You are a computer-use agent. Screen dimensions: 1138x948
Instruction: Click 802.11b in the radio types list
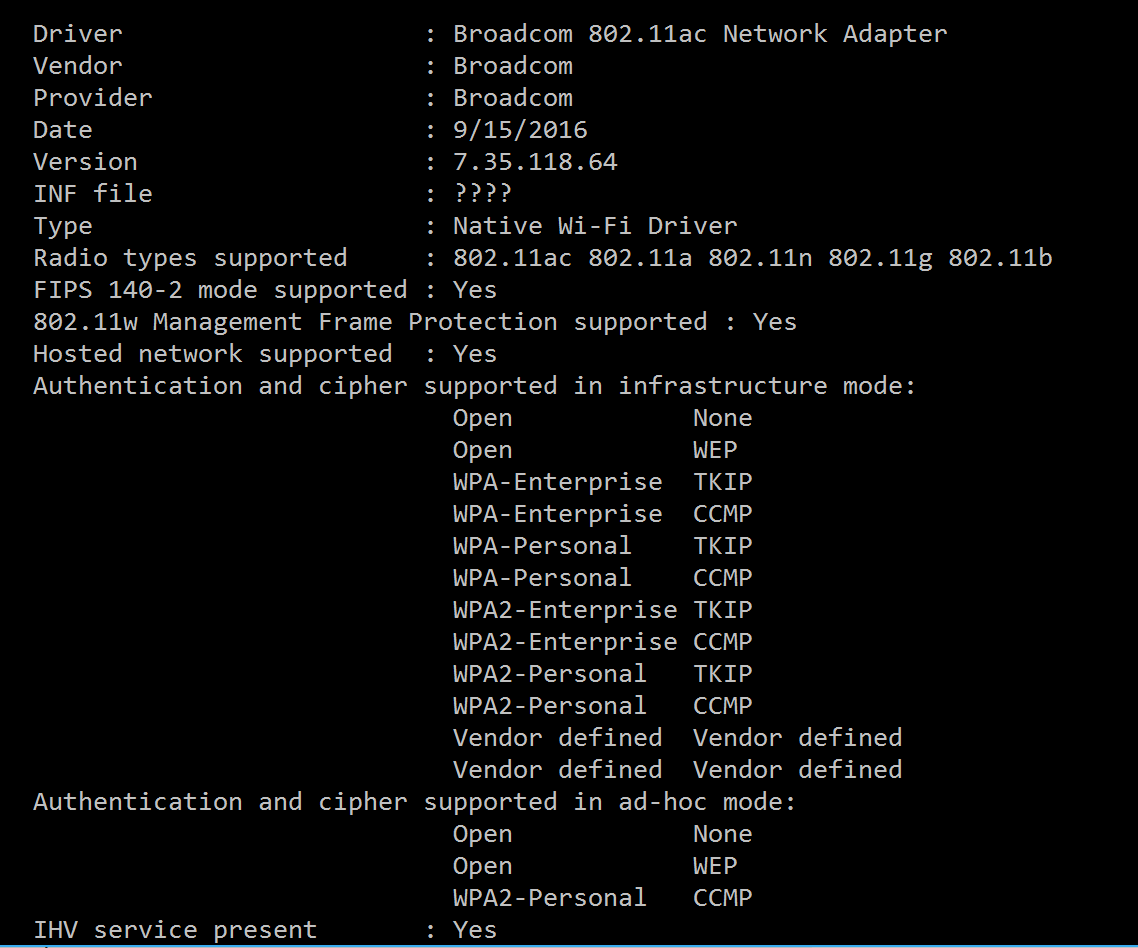coord(1000,258)
